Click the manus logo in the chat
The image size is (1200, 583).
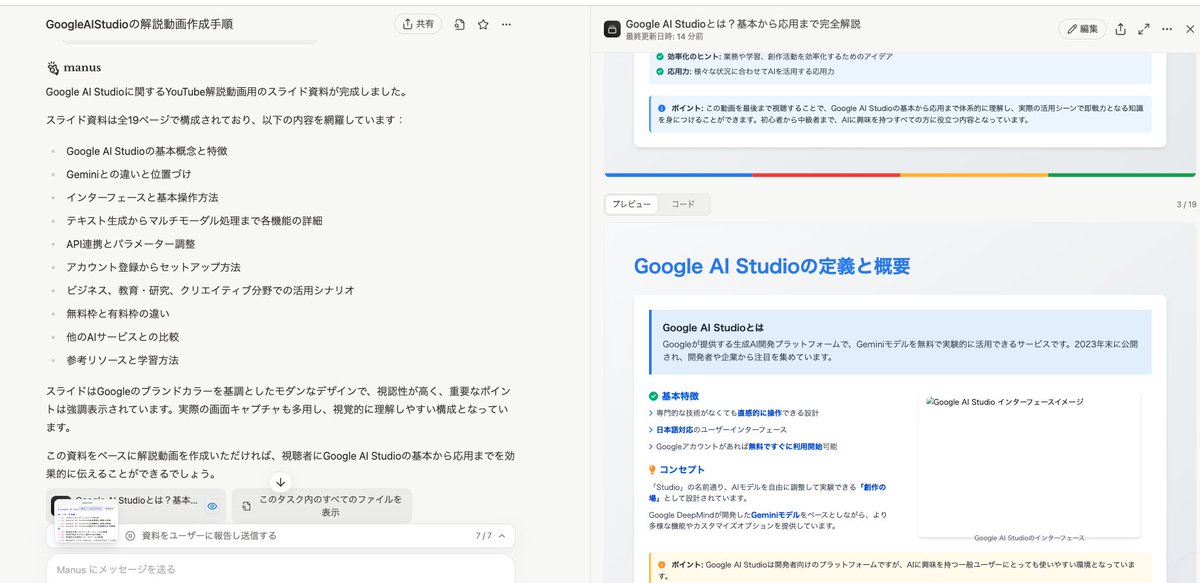coord(73,68)
